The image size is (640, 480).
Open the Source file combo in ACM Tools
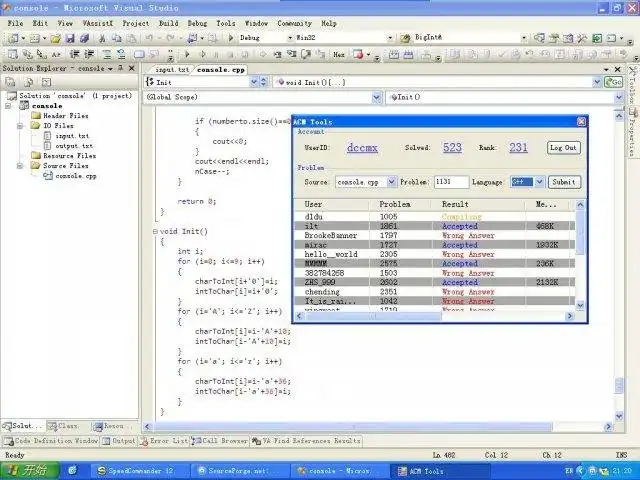point(391,182)
